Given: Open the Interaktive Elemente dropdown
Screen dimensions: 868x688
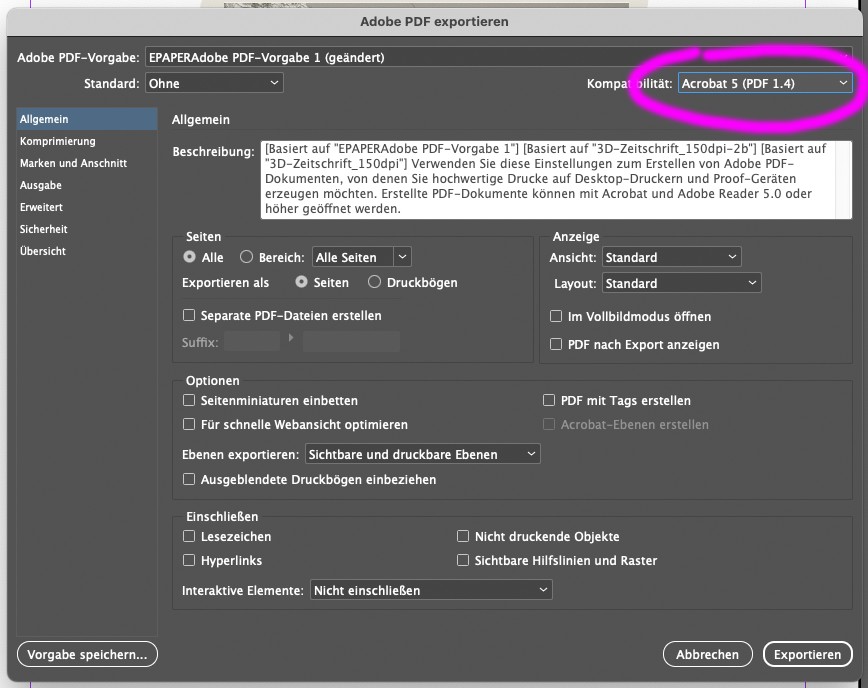Looking at the screenshot, I should point(431,591).
